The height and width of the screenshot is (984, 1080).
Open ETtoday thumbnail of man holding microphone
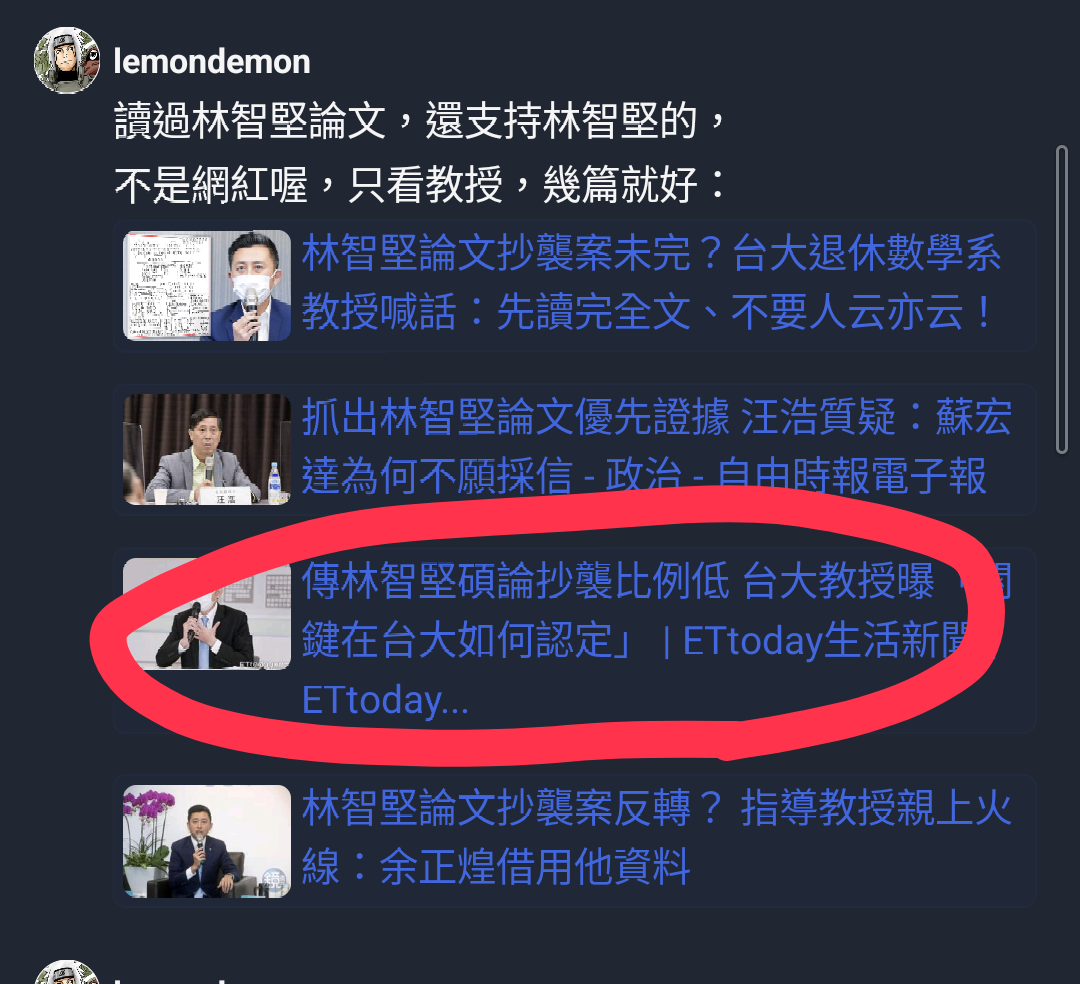tap(207, 614)
